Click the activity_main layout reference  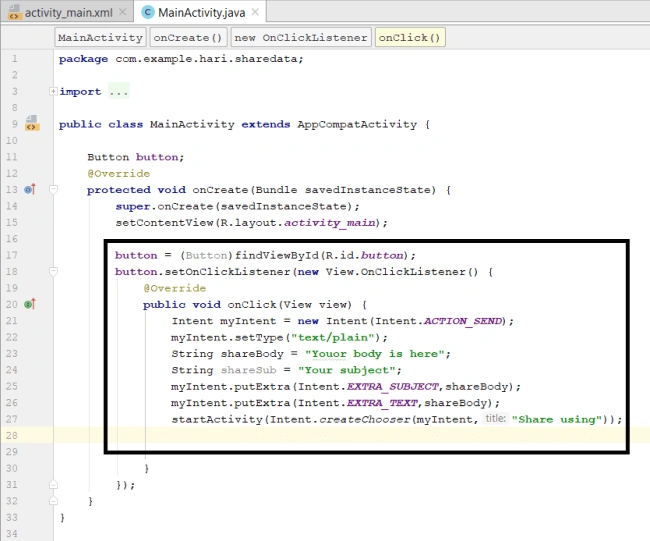tap(330, 223)
